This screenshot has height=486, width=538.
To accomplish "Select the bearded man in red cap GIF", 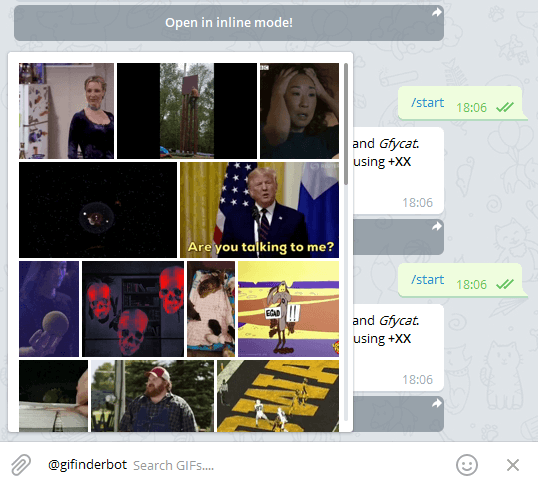I will [152, 396].
